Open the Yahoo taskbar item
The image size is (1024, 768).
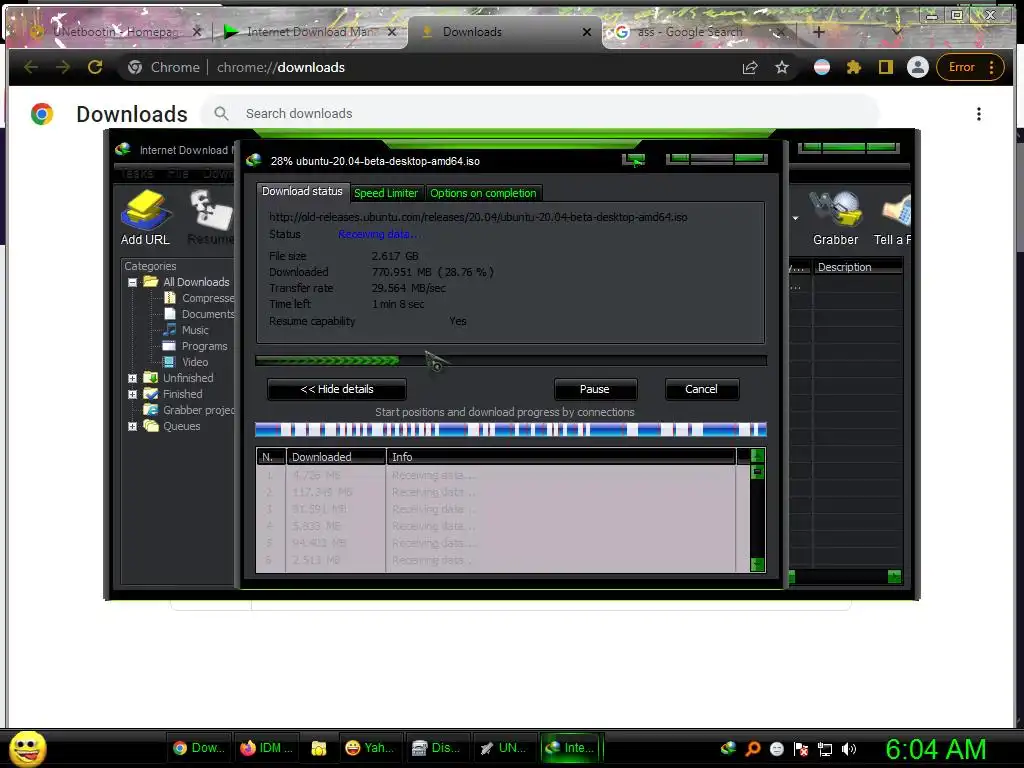click(x=370, y=748)
